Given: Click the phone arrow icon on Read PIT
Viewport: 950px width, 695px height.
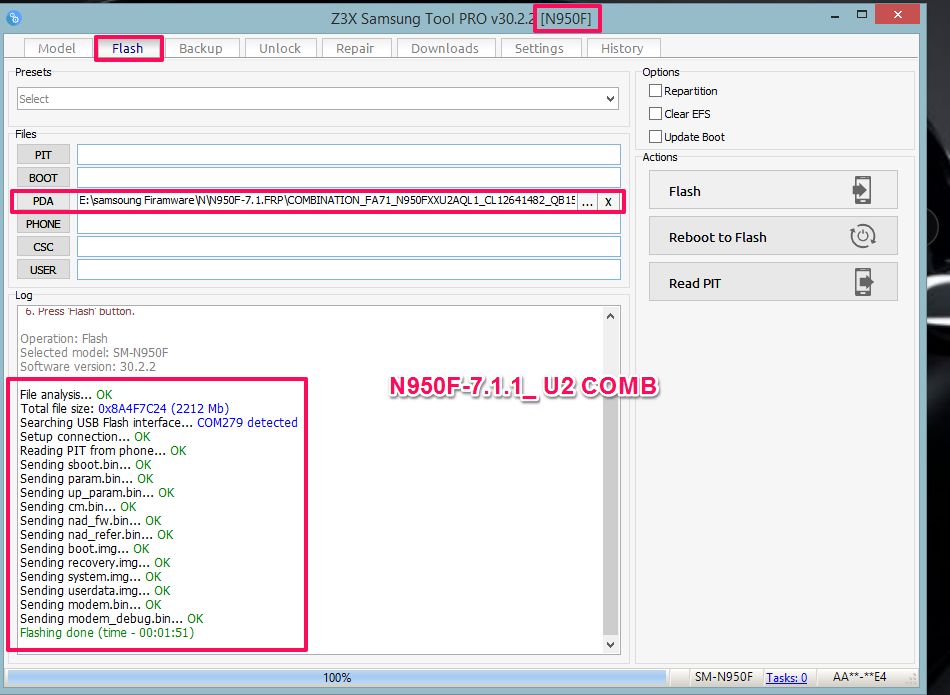Looking at the screenshot, I should tap(864, 282).
